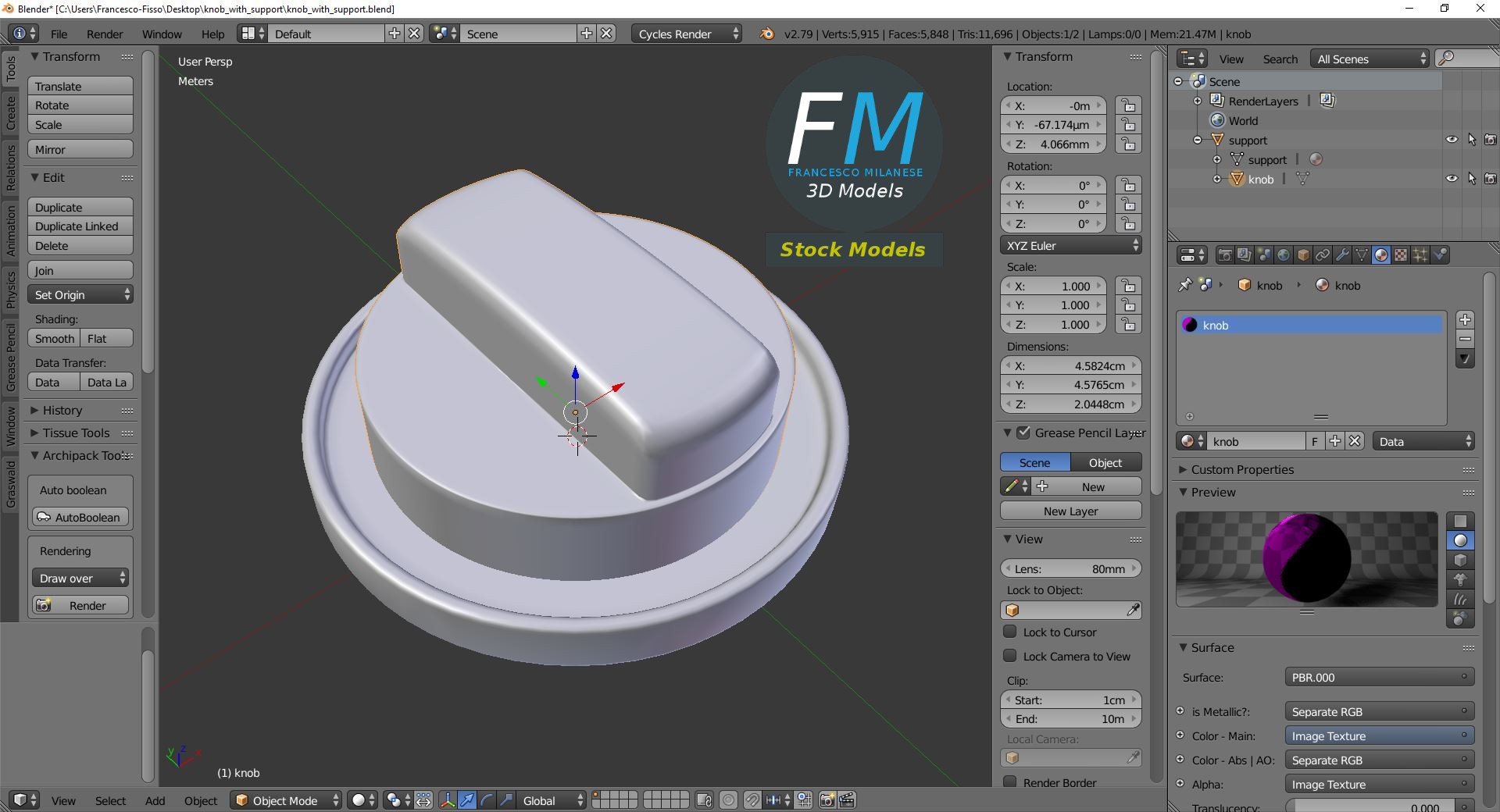1500x812 pixels.
Task: Click the knob material slot swatch
Action: click(x=1190, y=325)
